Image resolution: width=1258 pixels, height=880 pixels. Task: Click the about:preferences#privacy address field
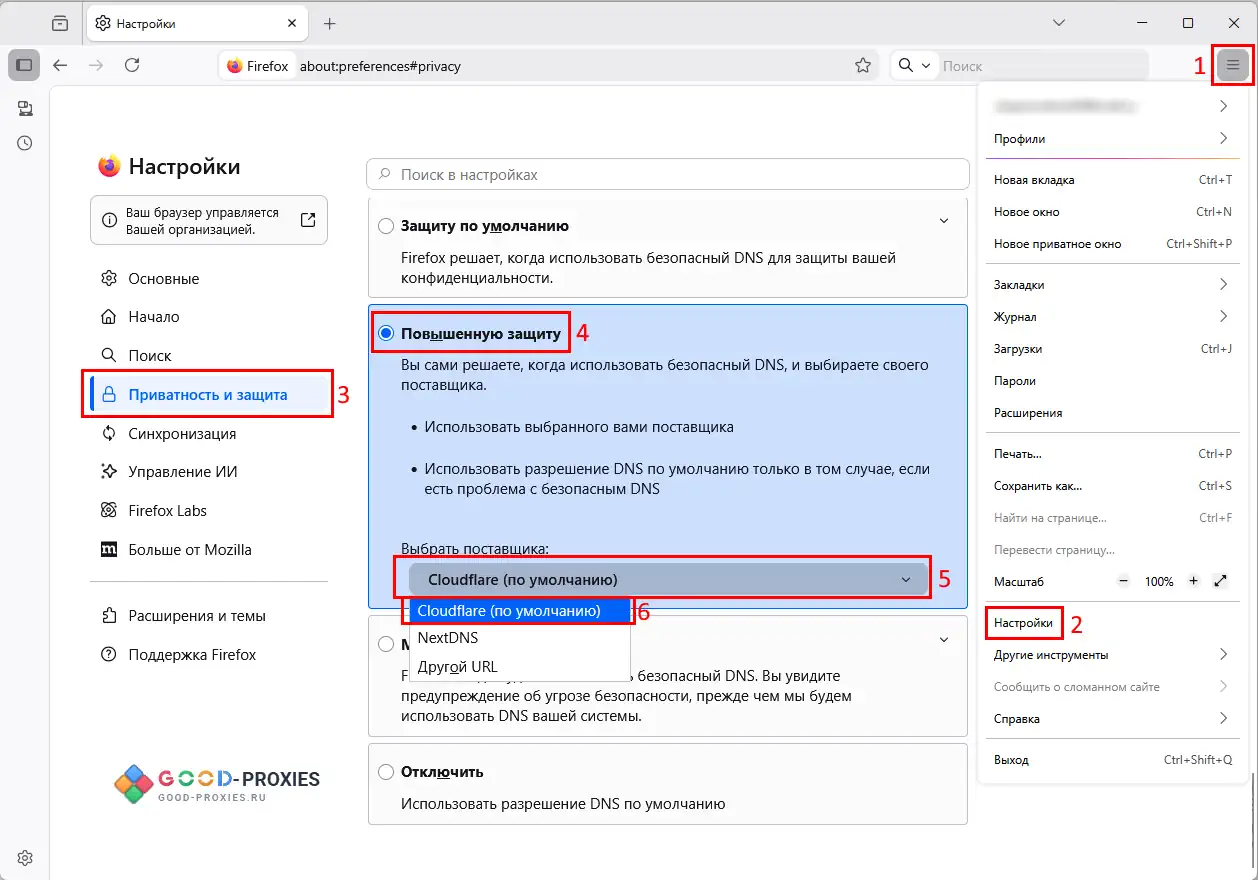(572, 66)
